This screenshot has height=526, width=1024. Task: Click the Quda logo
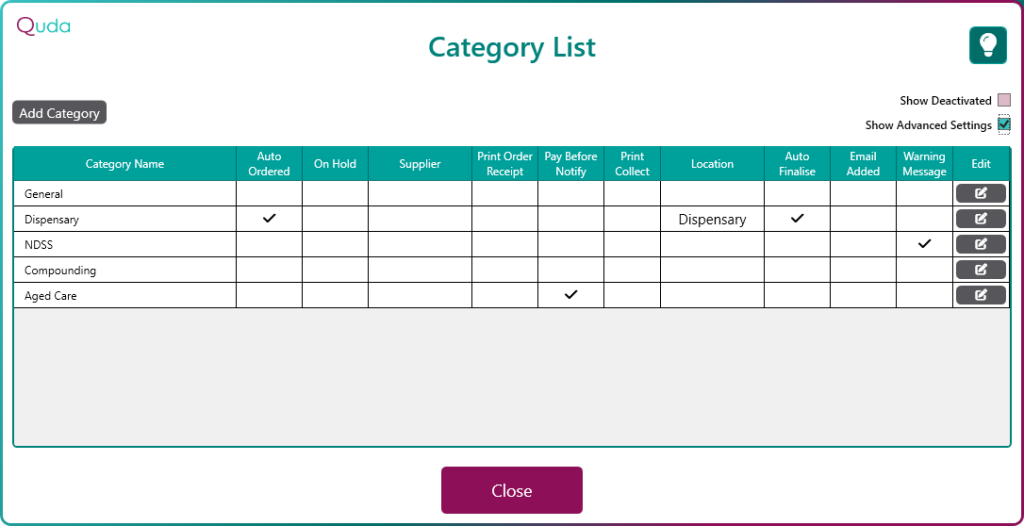click(x=43, y=26)
